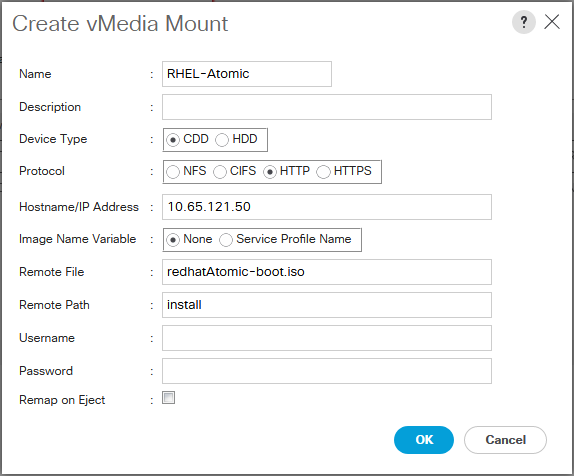Edit the Remote File field
This screenshot has width=574, height=476.
point(327,272)
